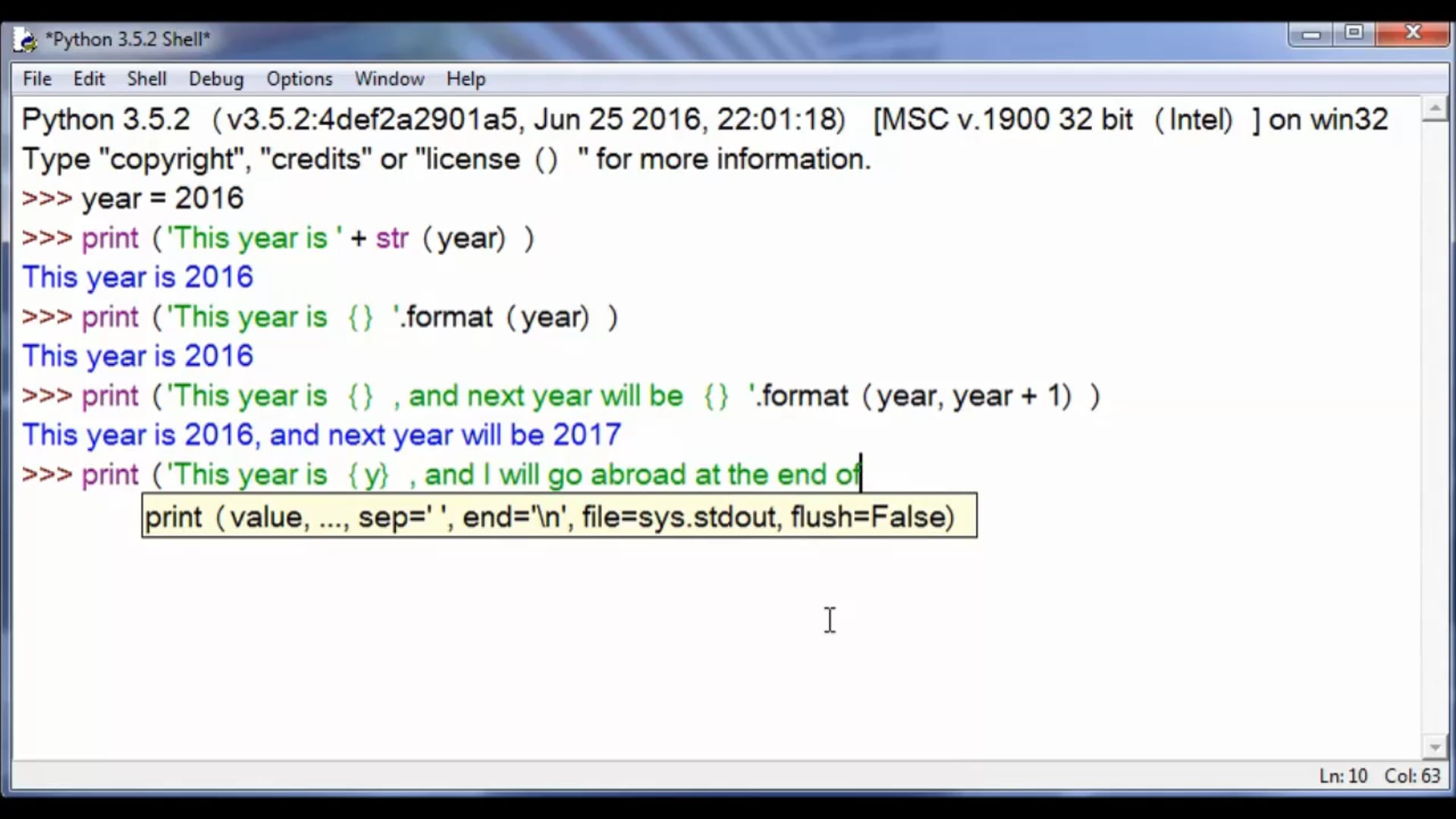
Task: Click the mouse cursor position in the shell
Action: coord(830,620)
